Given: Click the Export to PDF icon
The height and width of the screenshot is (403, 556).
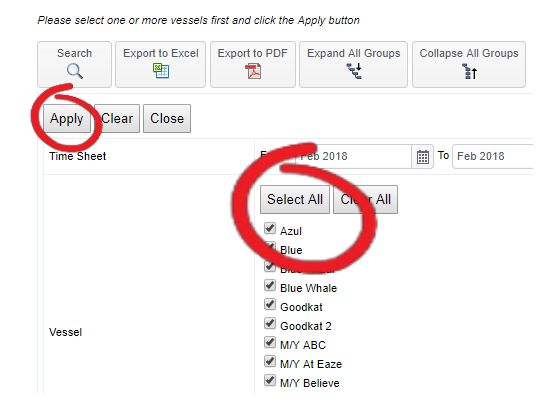Looking at the screenshot, I should pyautogui.click(x=253, y=71).
